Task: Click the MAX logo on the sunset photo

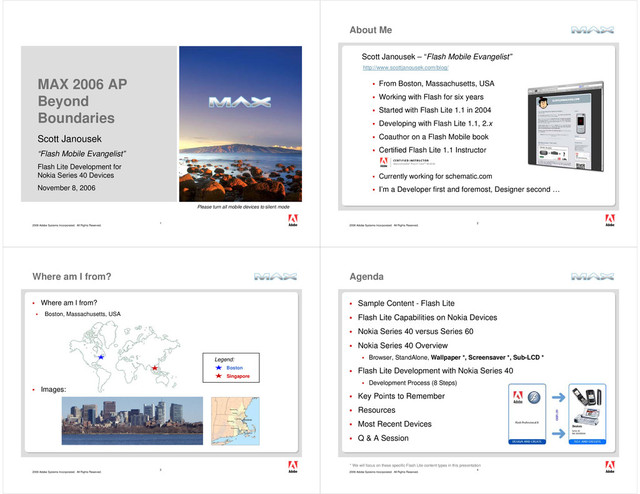Action: click(240, 102)
